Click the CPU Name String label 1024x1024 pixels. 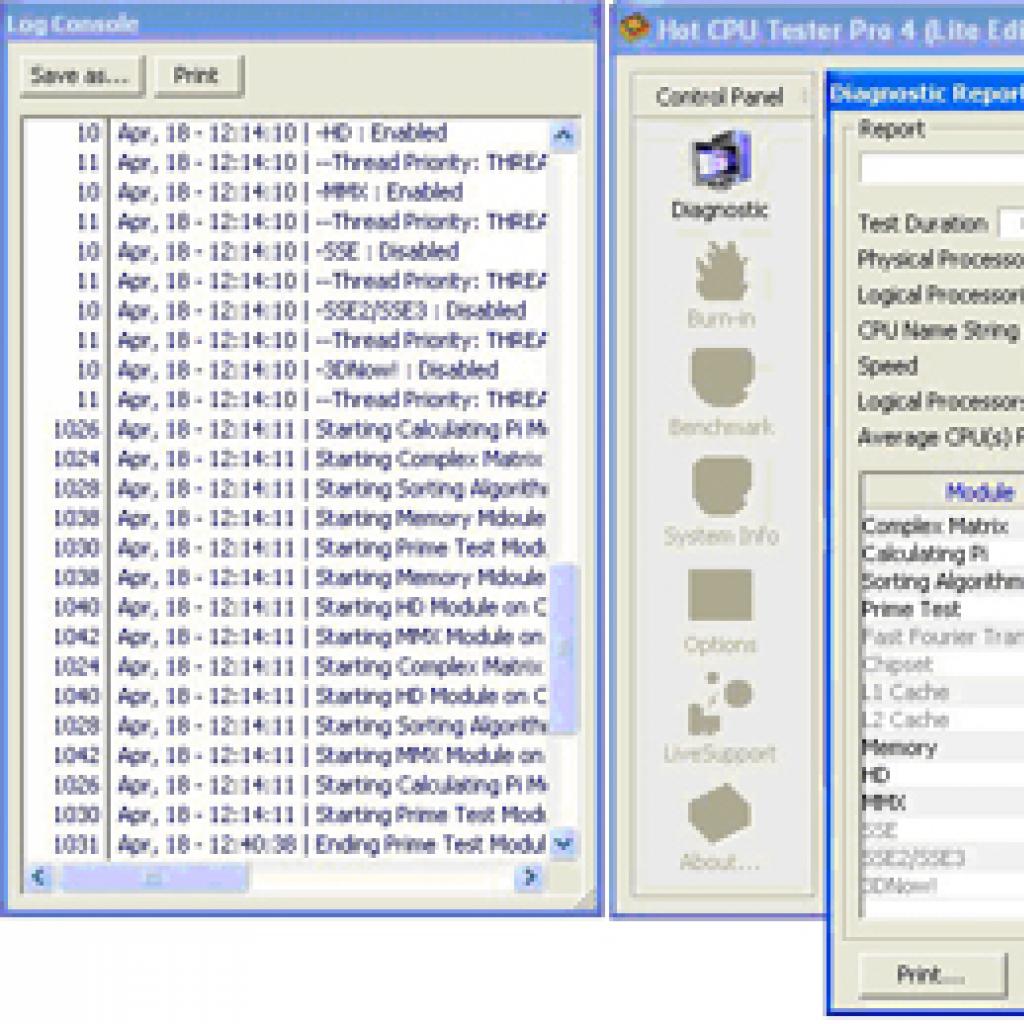click(939, 330)
